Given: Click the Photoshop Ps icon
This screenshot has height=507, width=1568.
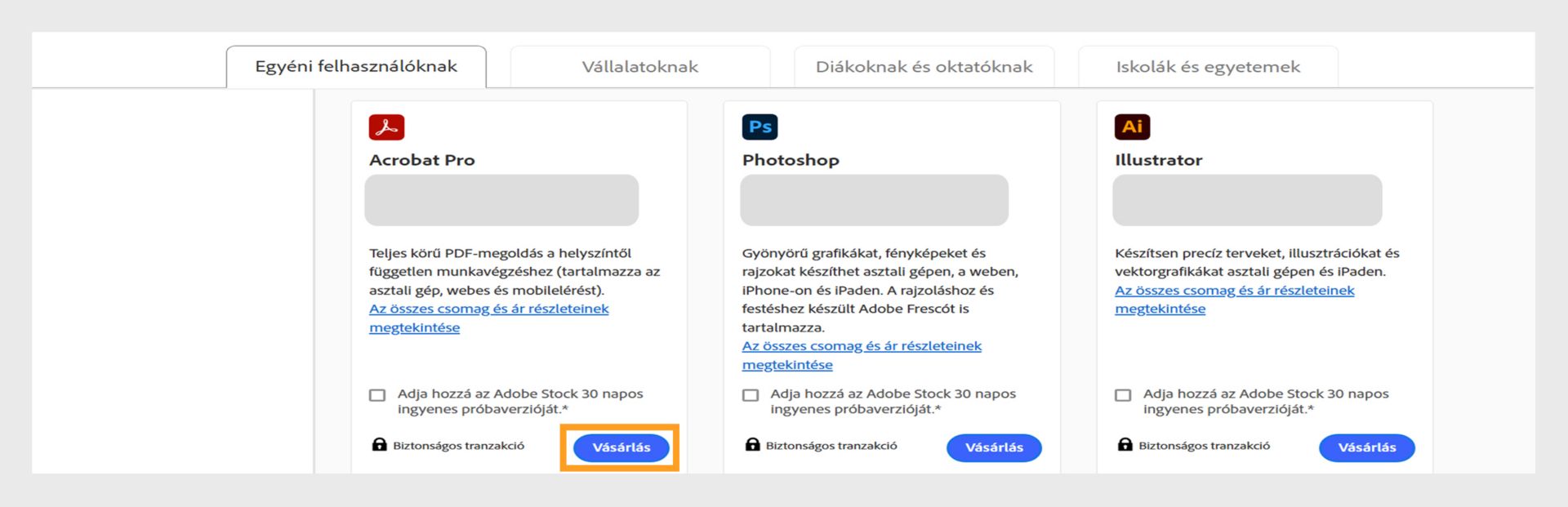Looking at the screenshot, I should [x=759, y=127].
